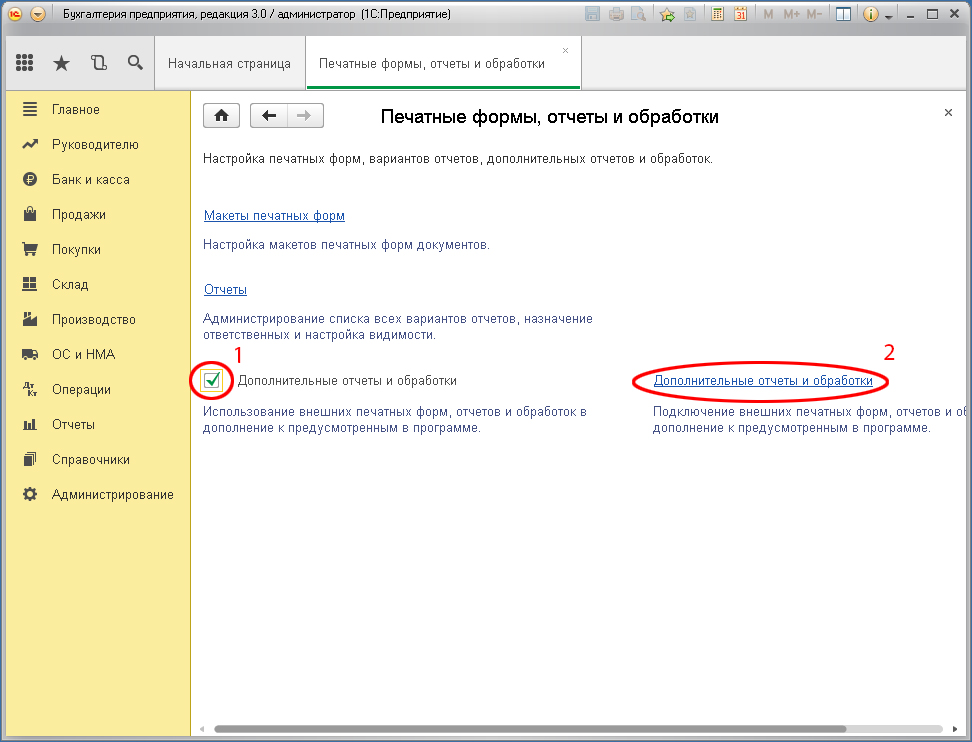Viewport: 972px width, 742px height.
Task: Open the Руководителю section
Action: (96, 144)
